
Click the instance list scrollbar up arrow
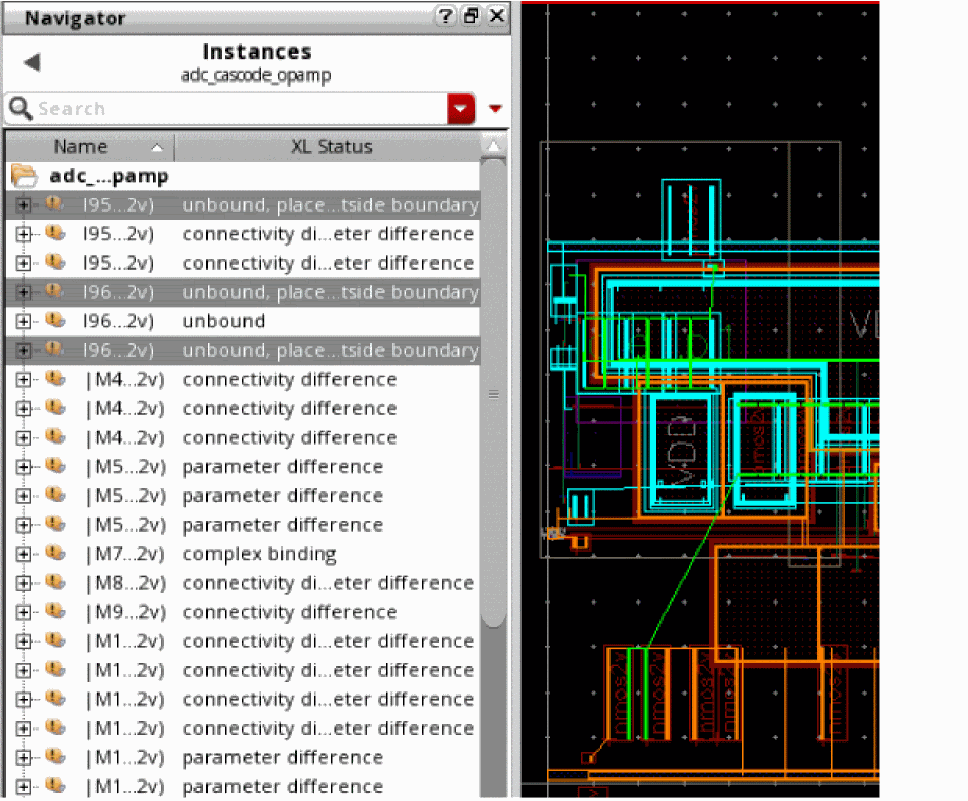[492, 148]
